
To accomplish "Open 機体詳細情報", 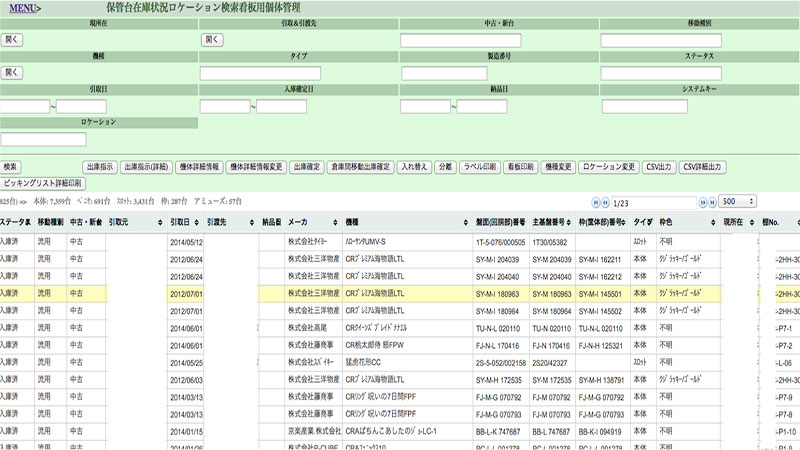I will click(x=199, y=167).
